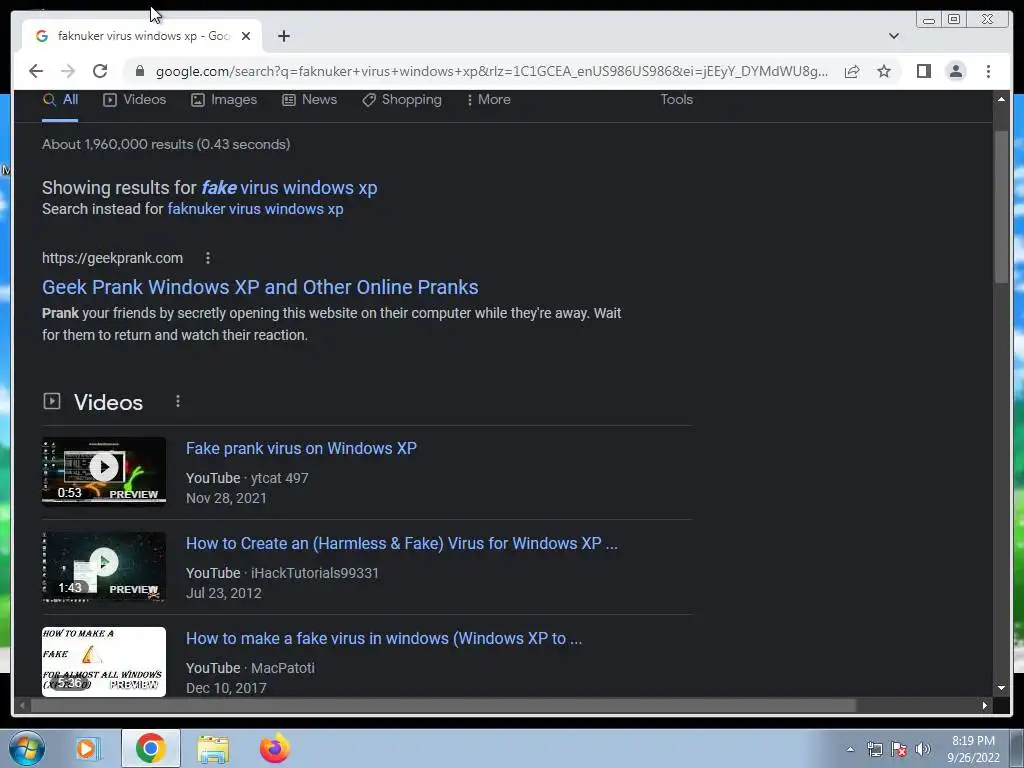Screen dimensions: 1024x768
Task: View site information via padlock icon
Action: point(139,71)
